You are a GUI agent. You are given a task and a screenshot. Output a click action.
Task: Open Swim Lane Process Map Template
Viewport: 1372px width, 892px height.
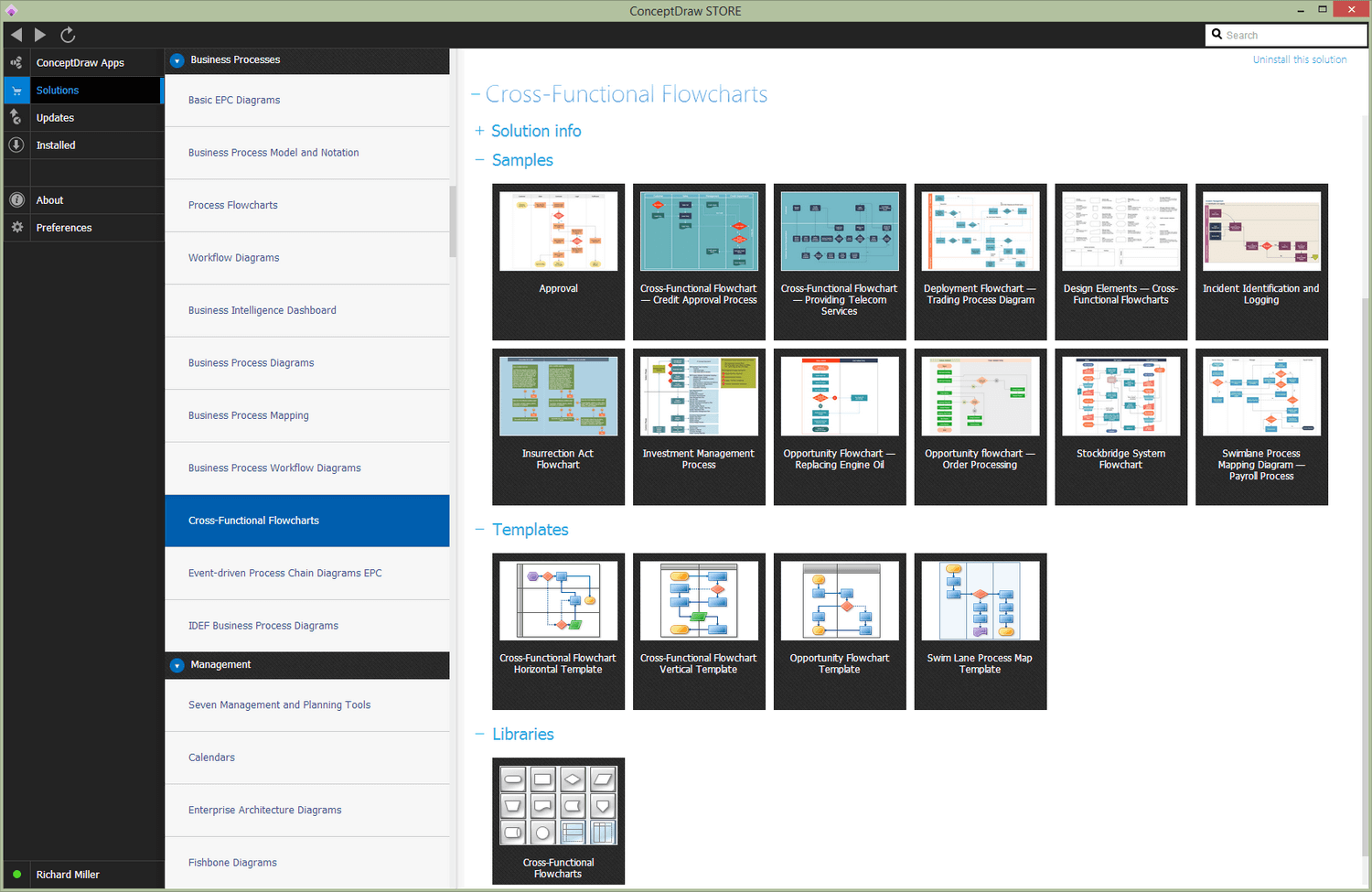click(981, 631)
